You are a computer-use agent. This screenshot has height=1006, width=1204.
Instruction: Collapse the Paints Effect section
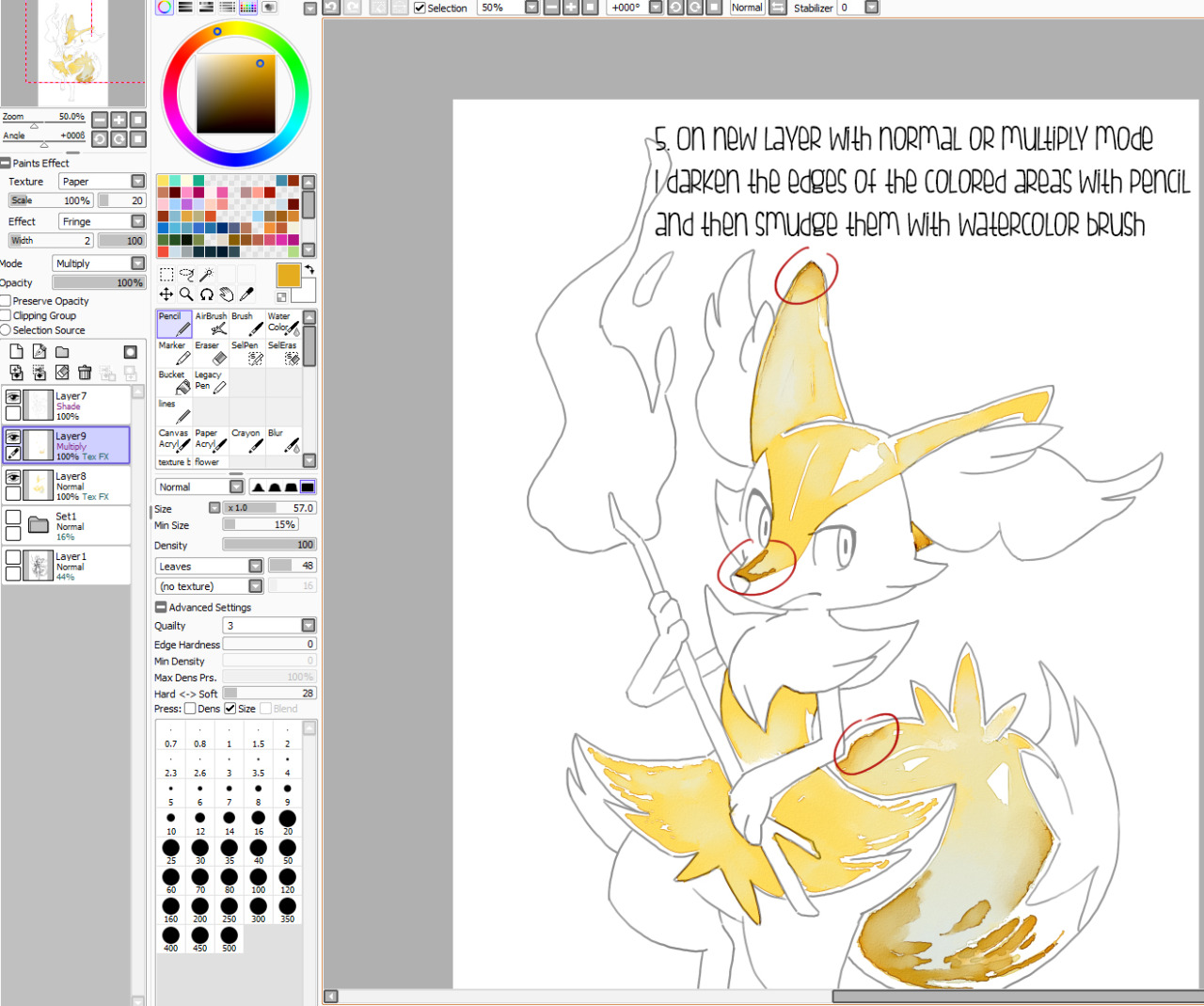tap(6, 163)
